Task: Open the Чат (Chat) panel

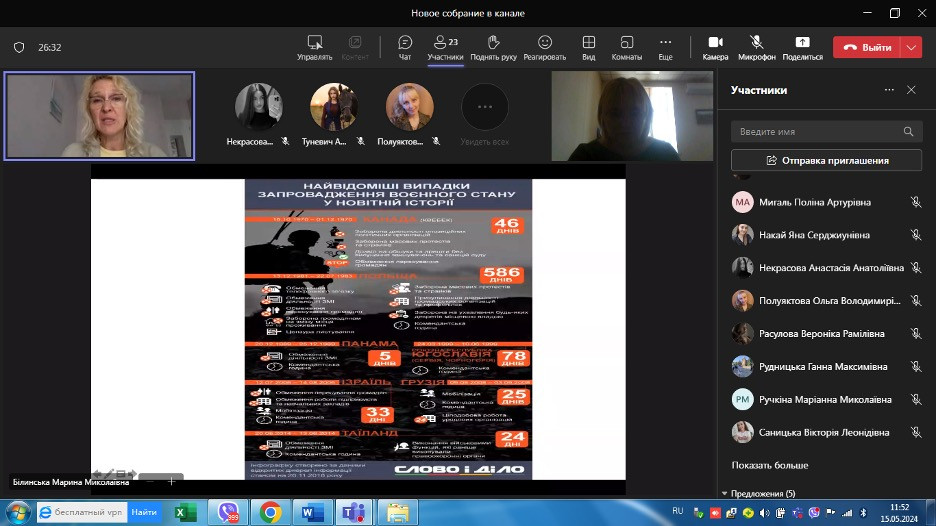Action: [405, 47]
